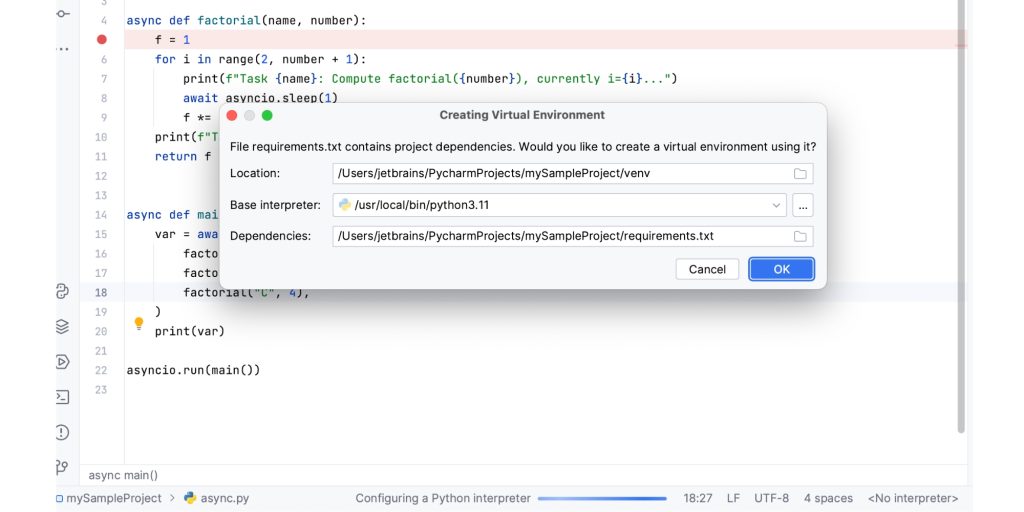Browse folder for Dependencies requirements file
Viewport: 1024px width, 512px height.
click(x=800, y=237)
